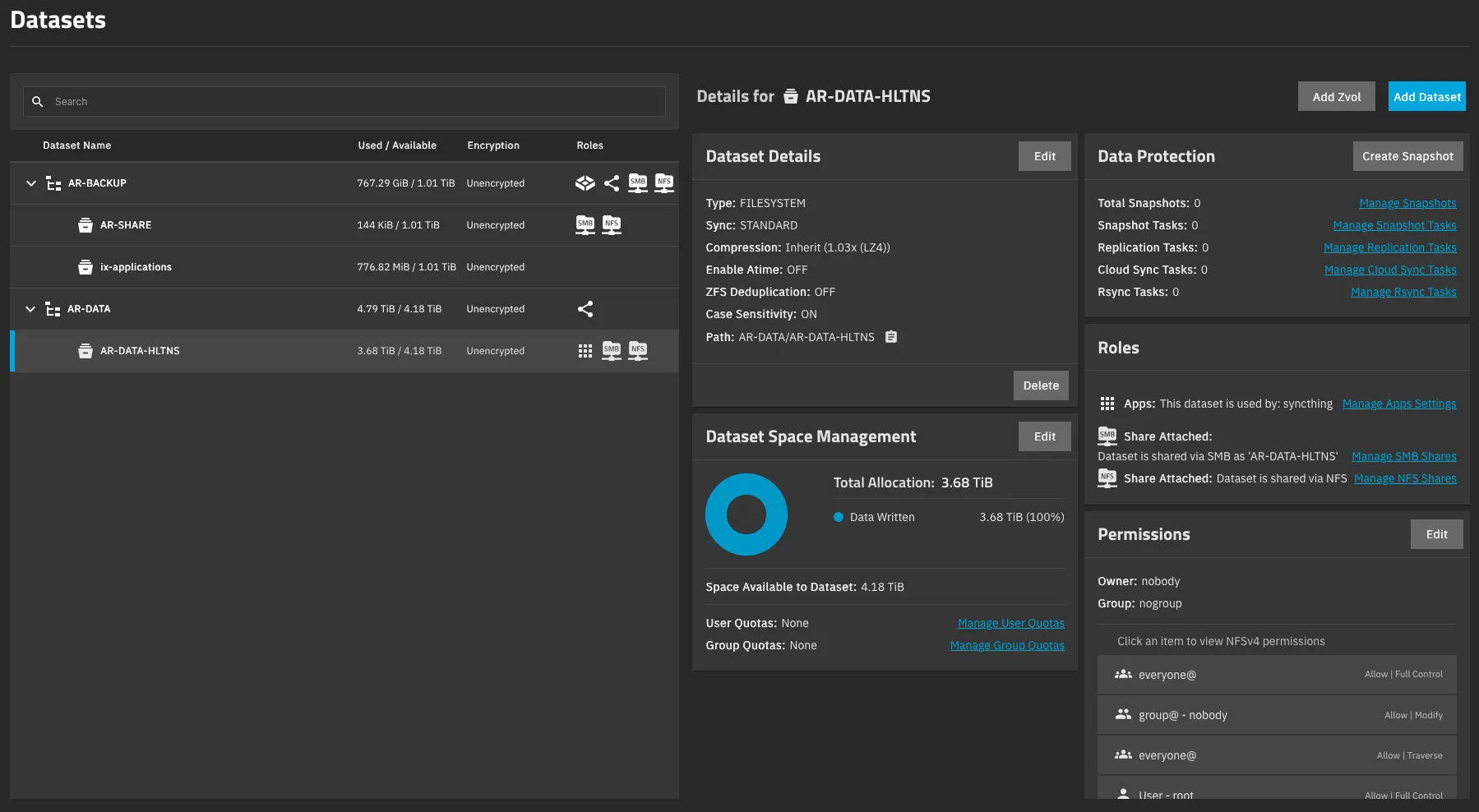
Task: Click the VM/box icon on AR-BACKUP row
Action: [585, 183]
